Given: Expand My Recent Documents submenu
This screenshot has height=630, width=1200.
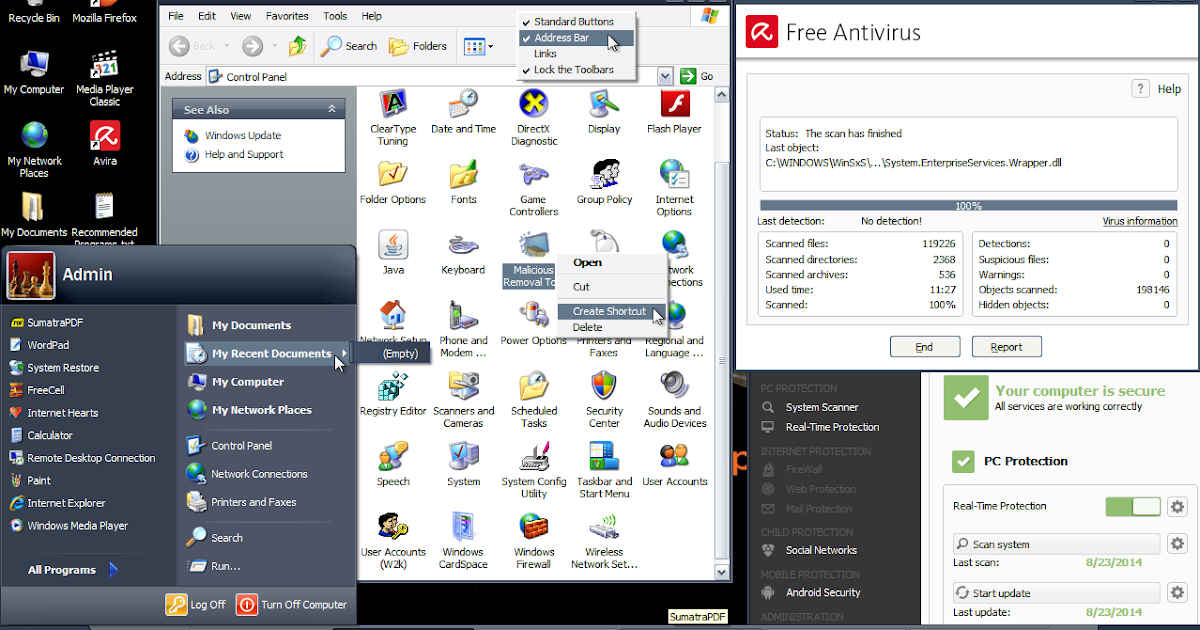Looking at the screenshot, I should (x=268, y=353).
